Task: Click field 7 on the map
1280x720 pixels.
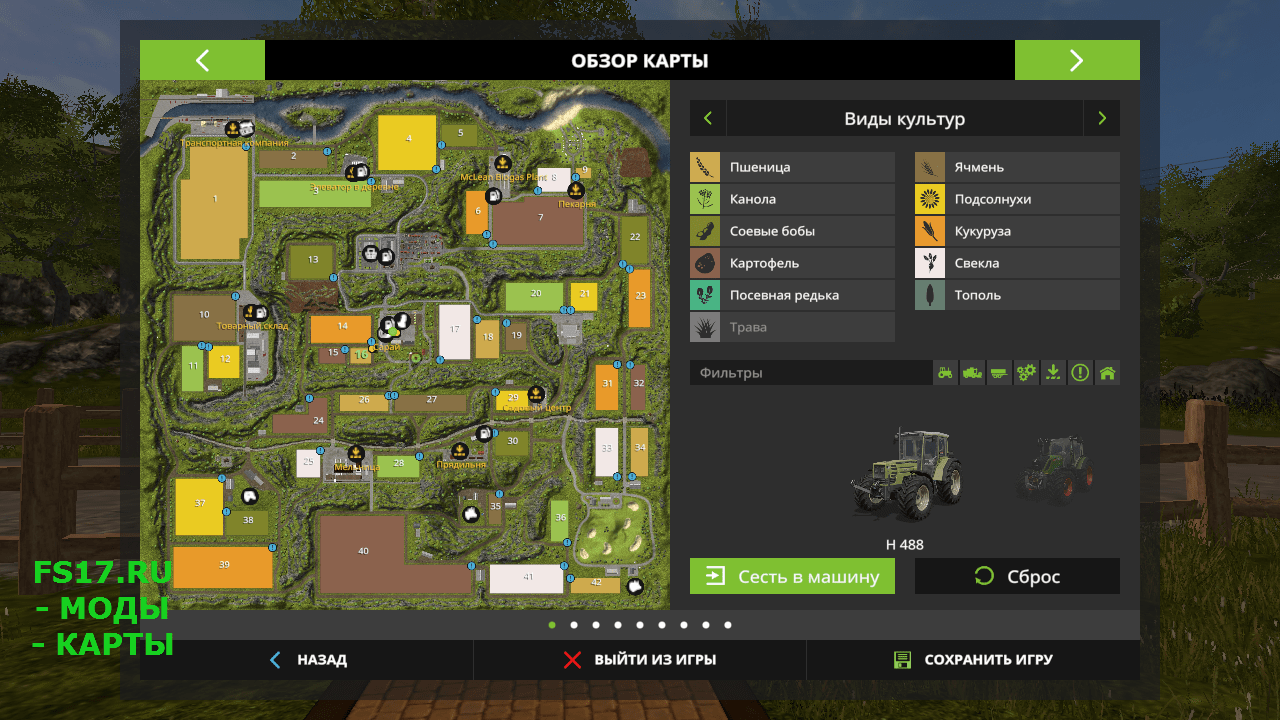Action: 540,220
